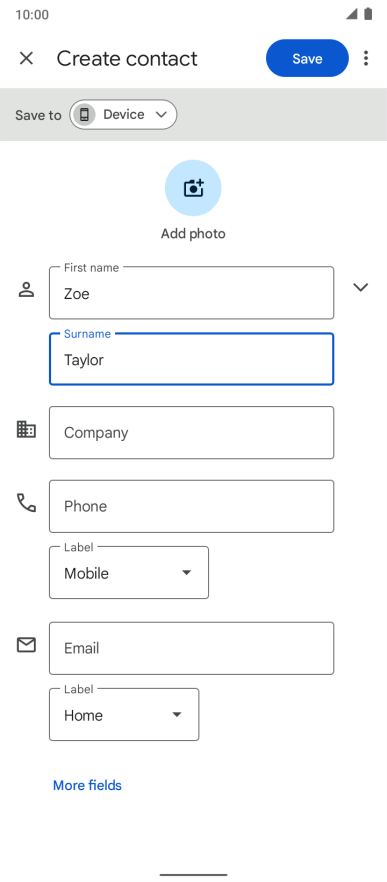This screenshot has height=882, width=387.
Task: Close the Create contact screen
Action: [x=26, y=58]
